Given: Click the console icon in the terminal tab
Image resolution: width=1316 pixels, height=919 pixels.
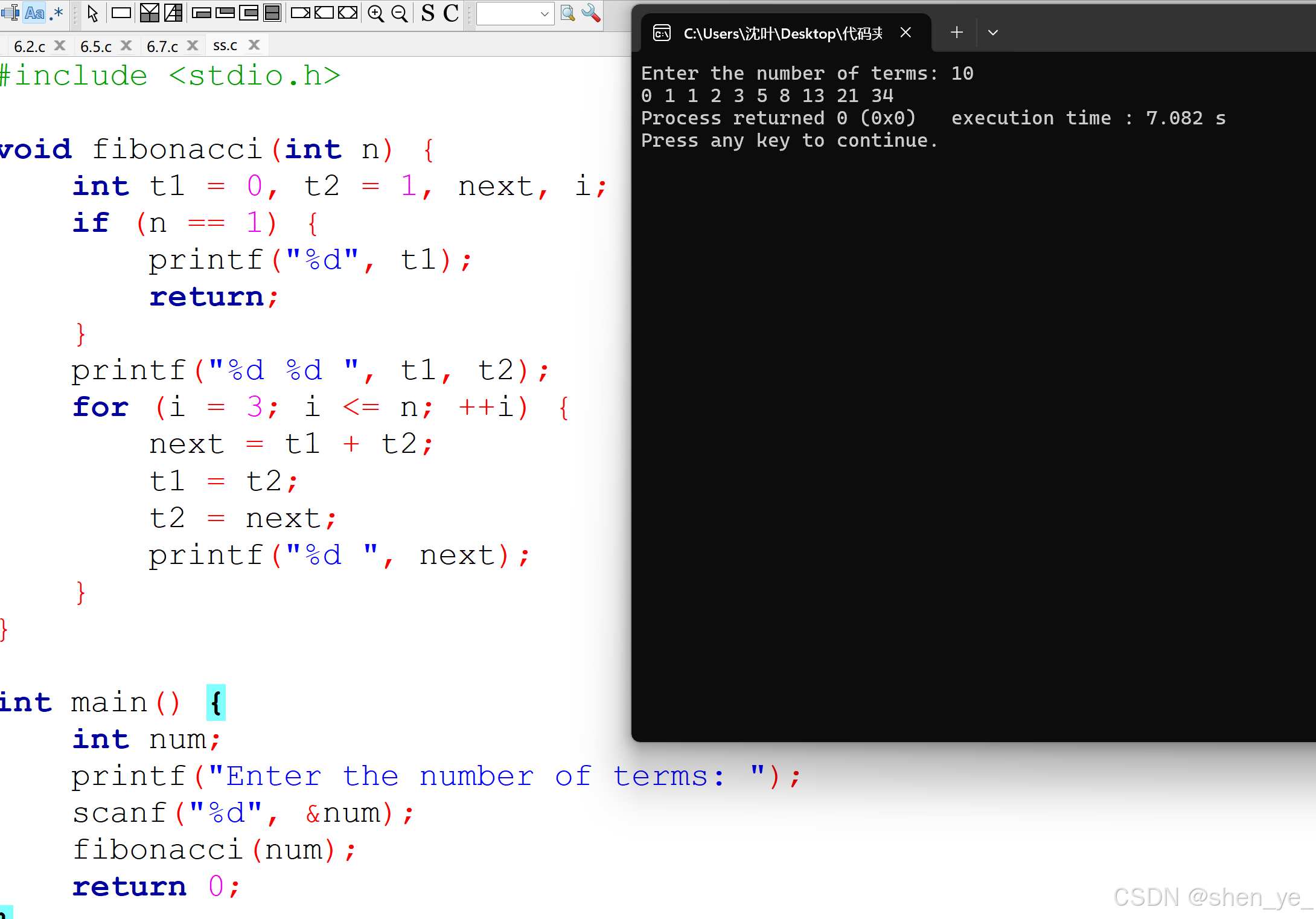Looking at the screenshot, I should pyautogui.click(x=662, y=33).
